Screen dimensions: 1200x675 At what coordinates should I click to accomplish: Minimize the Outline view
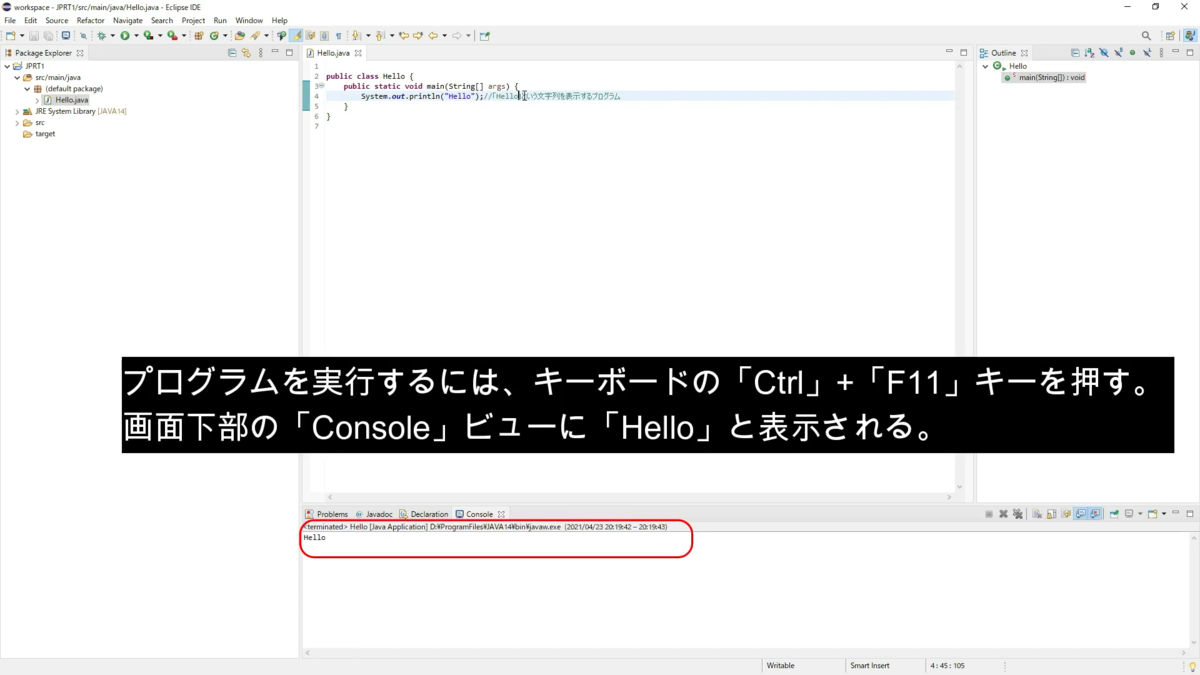click(x=1175, y=52)
